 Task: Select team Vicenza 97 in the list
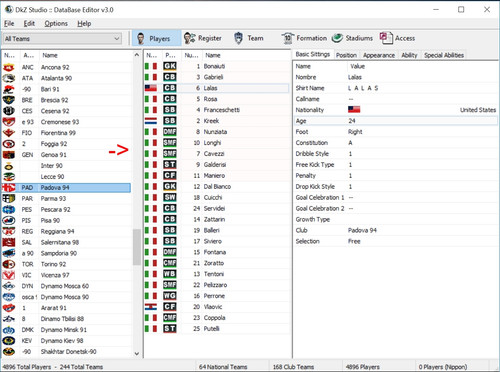[x=66, y=275]
